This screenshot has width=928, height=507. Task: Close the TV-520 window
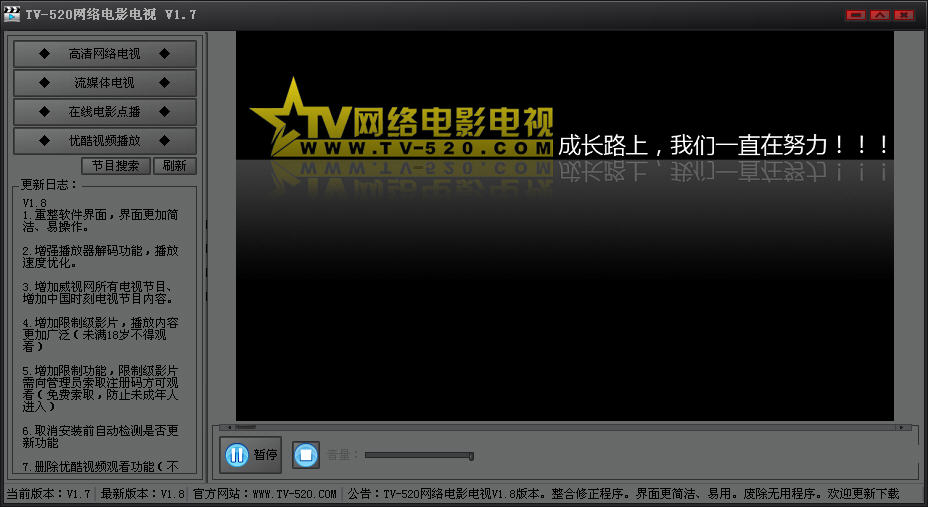904,15
